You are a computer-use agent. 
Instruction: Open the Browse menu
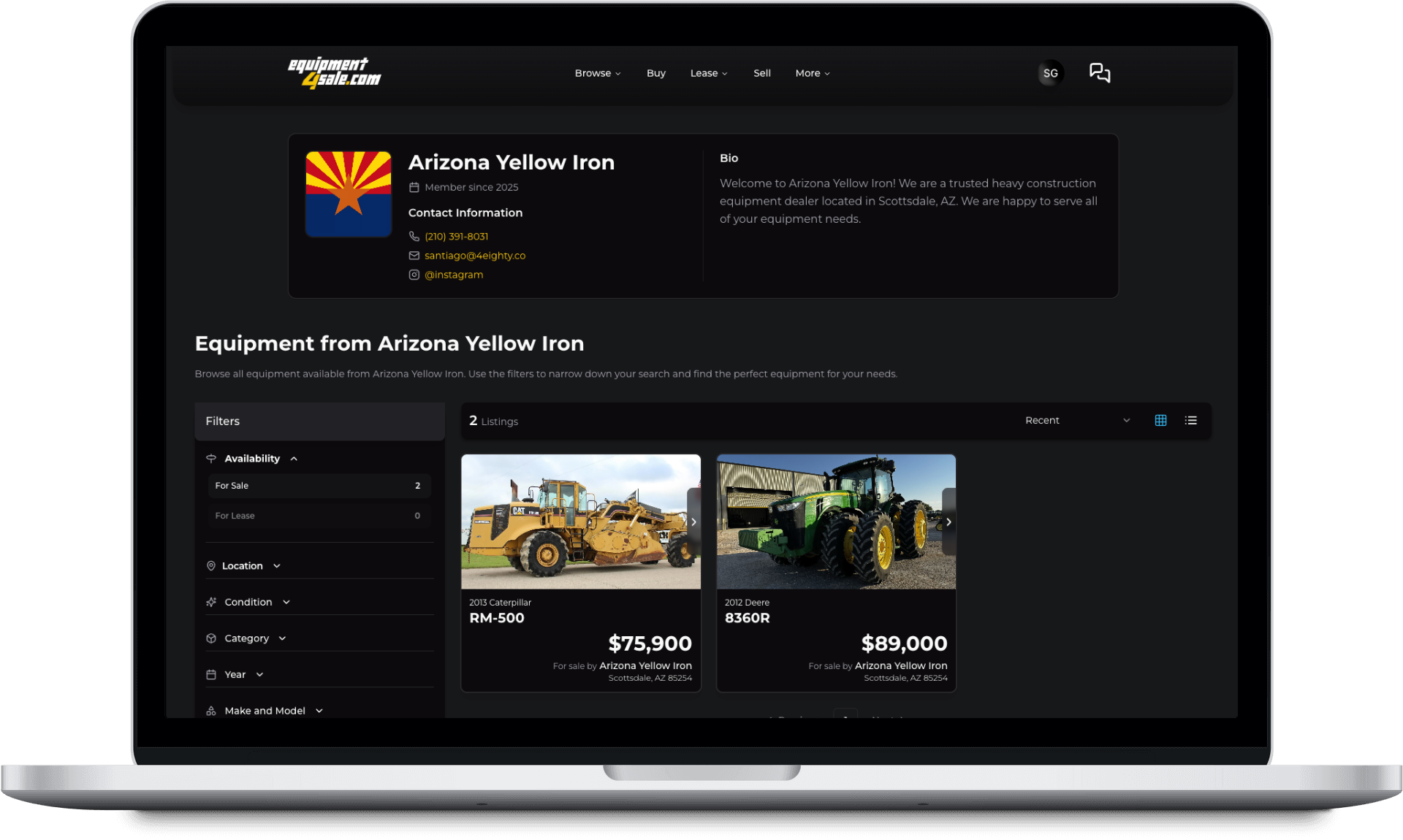[x=597, y=73]
